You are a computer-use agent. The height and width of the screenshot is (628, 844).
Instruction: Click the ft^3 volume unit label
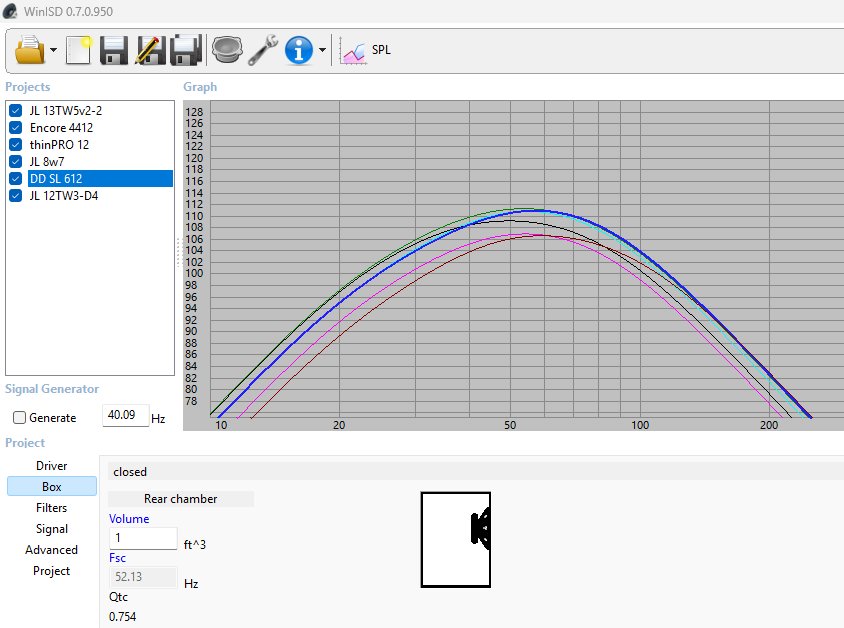point(195,545)
